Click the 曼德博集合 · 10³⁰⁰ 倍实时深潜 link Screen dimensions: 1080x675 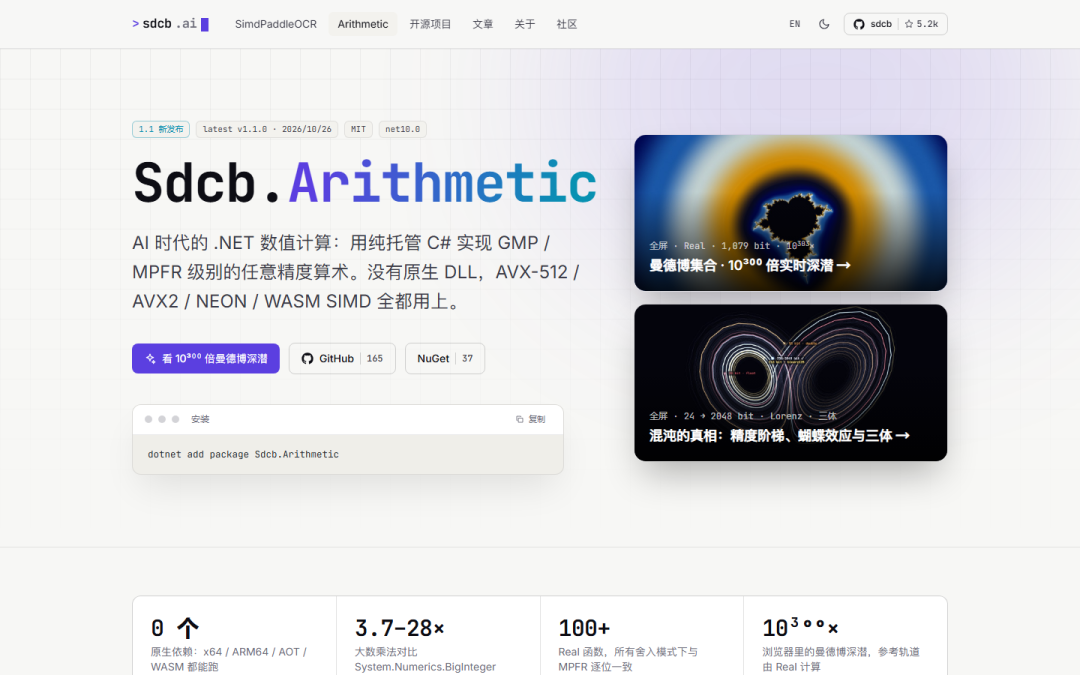749,265
